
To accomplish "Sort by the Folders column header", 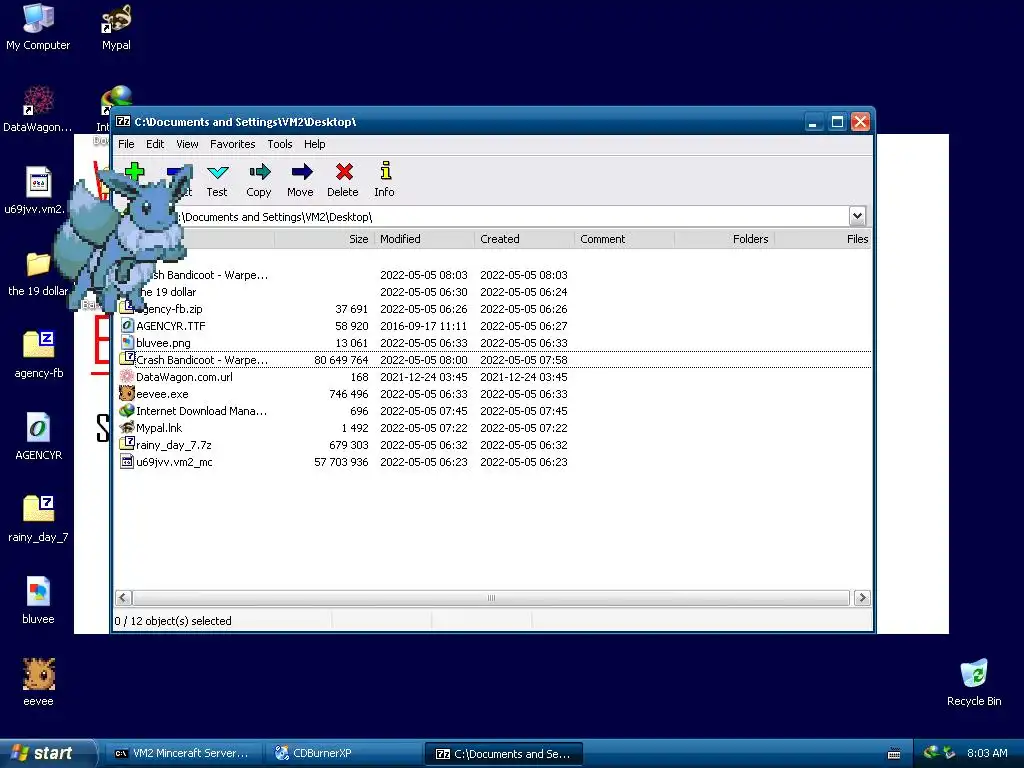I will point(724,239).
